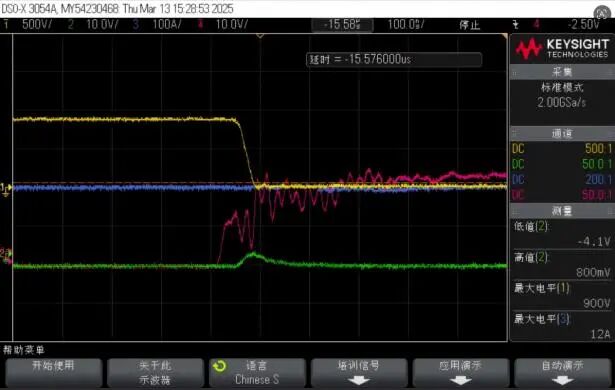This screenshot has height=390, width=615.
Task: Click the 停止 run status indicator
Action: pos(469,25)
